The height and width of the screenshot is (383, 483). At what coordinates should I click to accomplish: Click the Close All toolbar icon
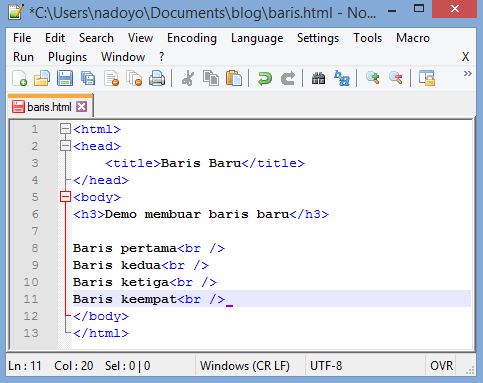point(134,78)
